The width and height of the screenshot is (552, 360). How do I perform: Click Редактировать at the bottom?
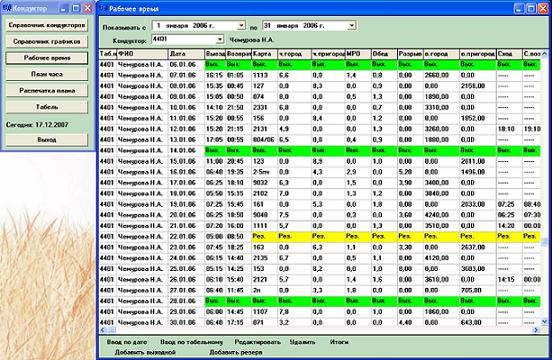[x=257, y=342]
